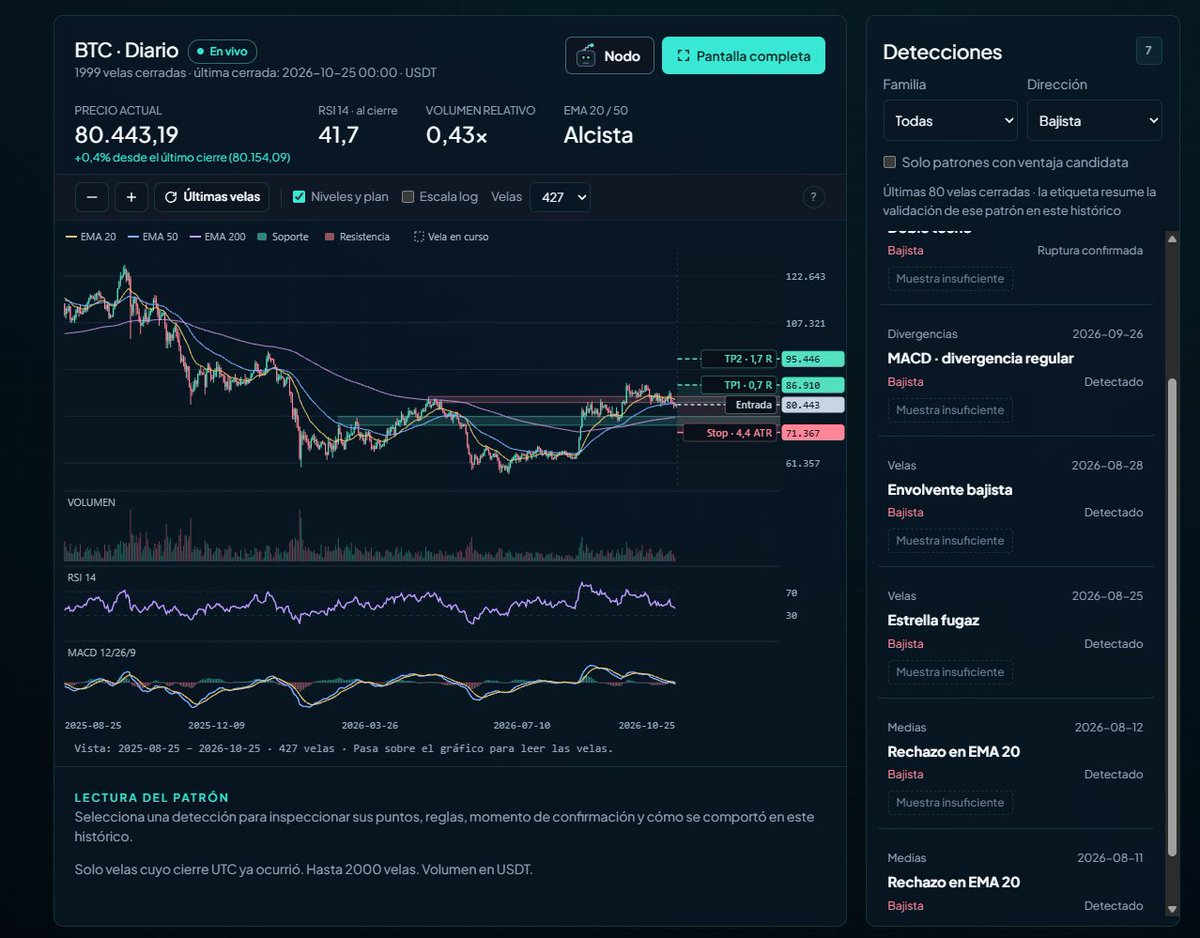Image resolution: width=1200 pixels, height=938 pixels.
Task: Click the EMA 50 legend marker
Action: pyautogui.click(x=132, y=237)
